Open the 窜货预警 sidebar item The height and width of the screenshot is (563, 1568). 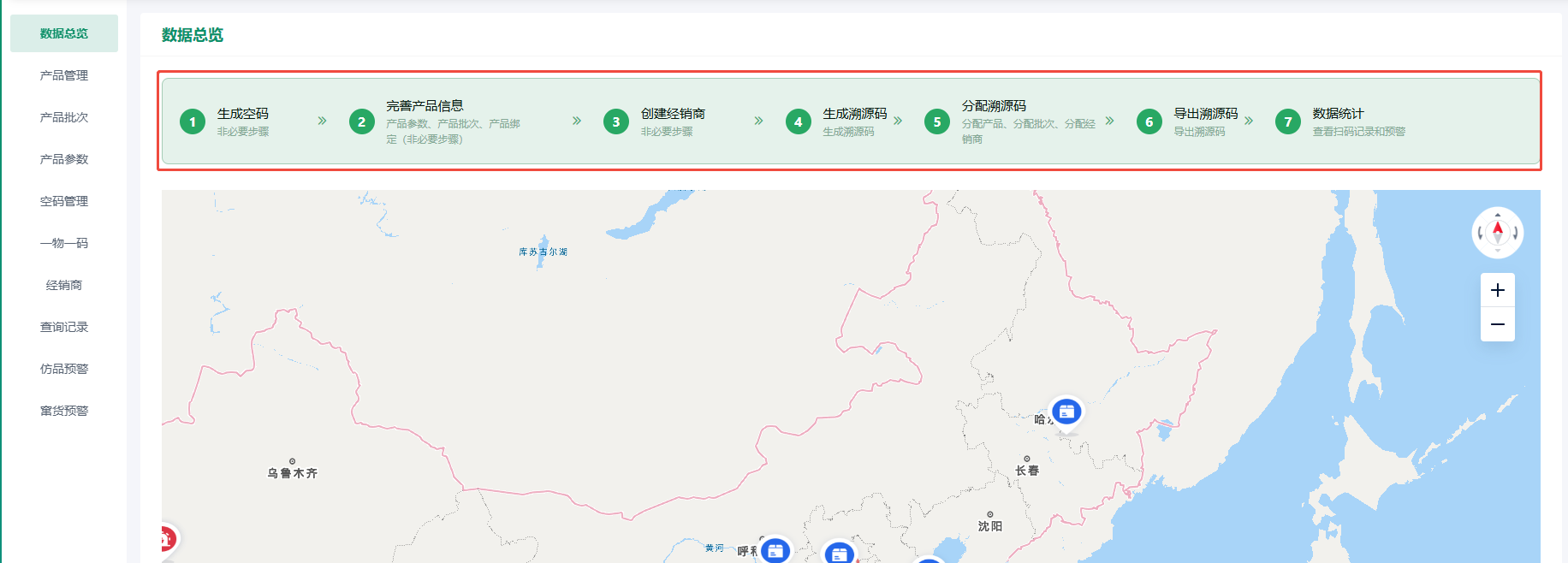tap(64, 411)
